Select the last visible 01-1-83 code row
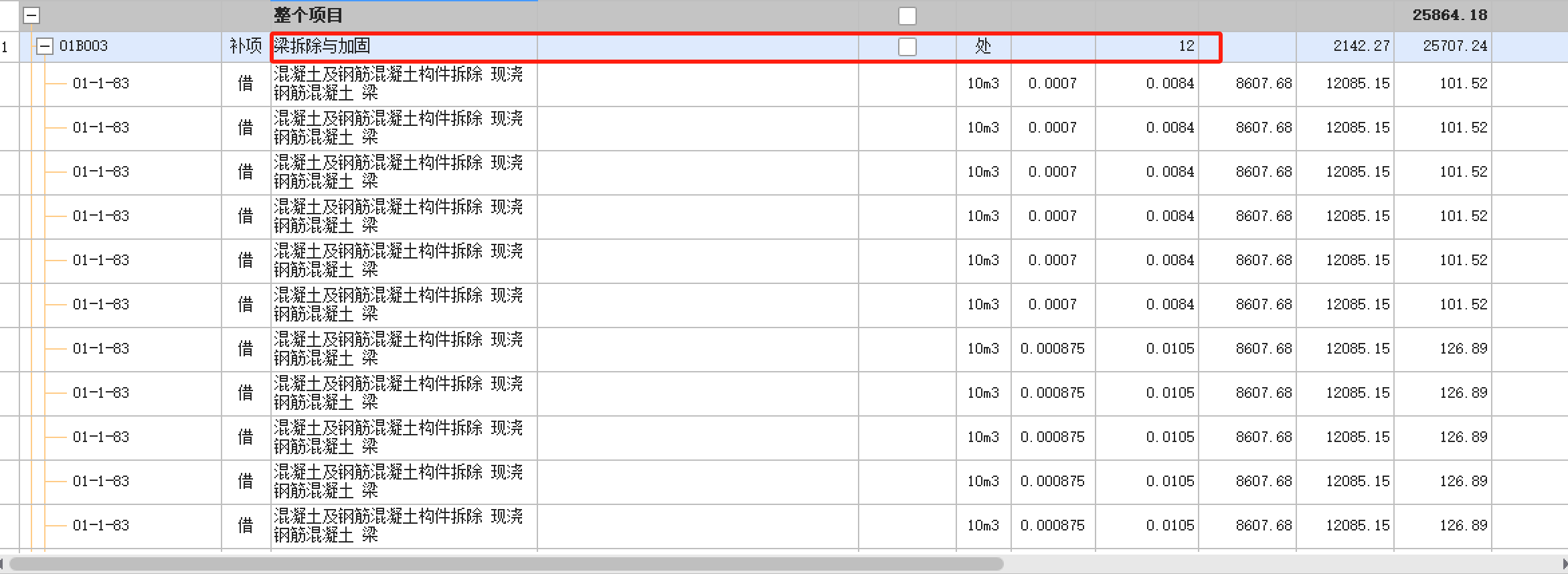 pyautogui.click(x=101, y=526)
